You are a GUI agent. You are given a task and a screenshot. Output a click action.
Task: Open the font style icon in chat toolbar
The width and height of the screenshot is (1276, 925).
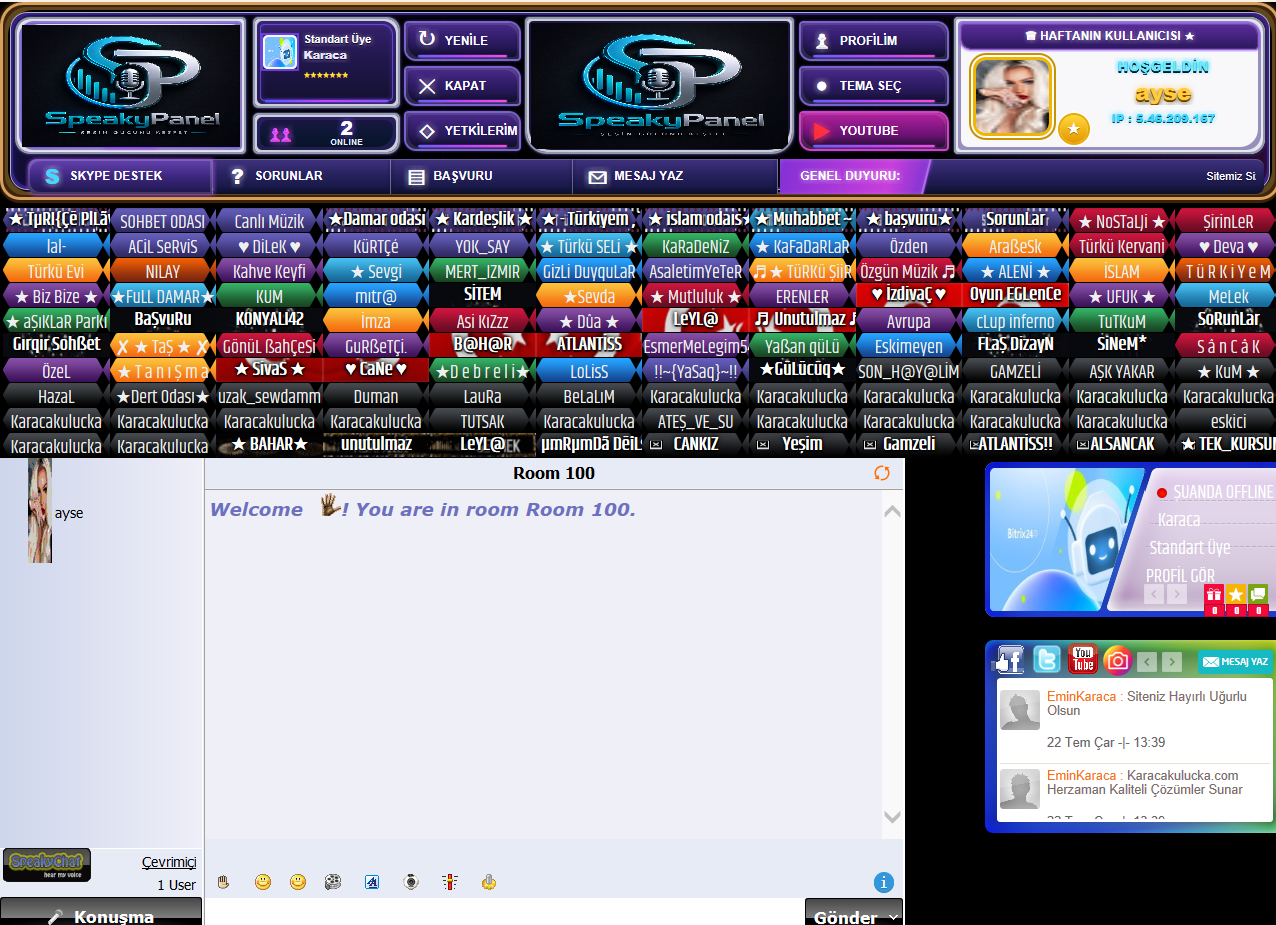pyautogui.click(x=372, y=882)
